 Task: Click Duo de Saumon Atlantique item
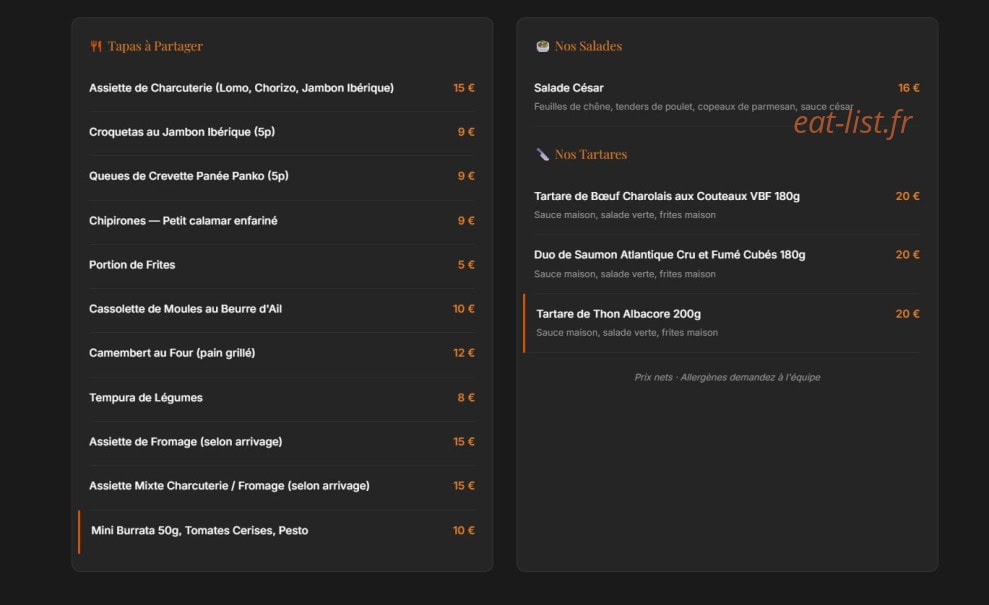coord(727,264)
